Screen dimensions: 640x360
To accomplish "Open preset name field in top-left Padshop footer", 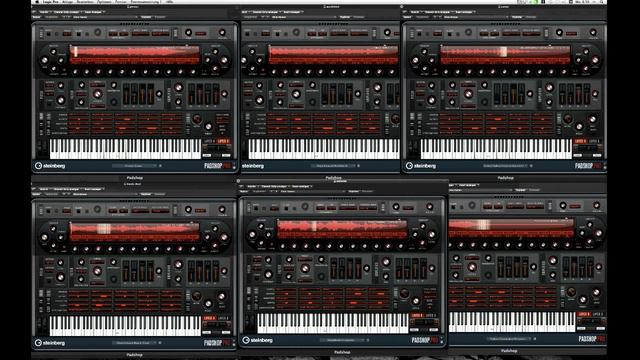I will (134, 166).
